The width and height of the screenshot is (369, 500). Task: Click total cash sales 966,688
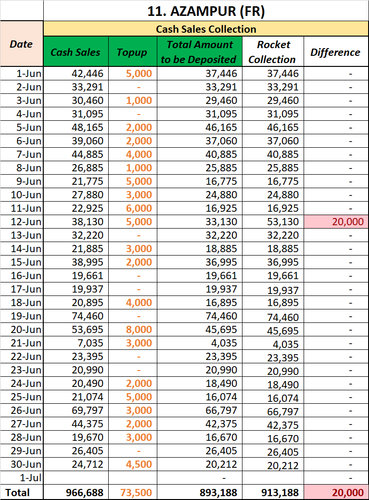76,492
